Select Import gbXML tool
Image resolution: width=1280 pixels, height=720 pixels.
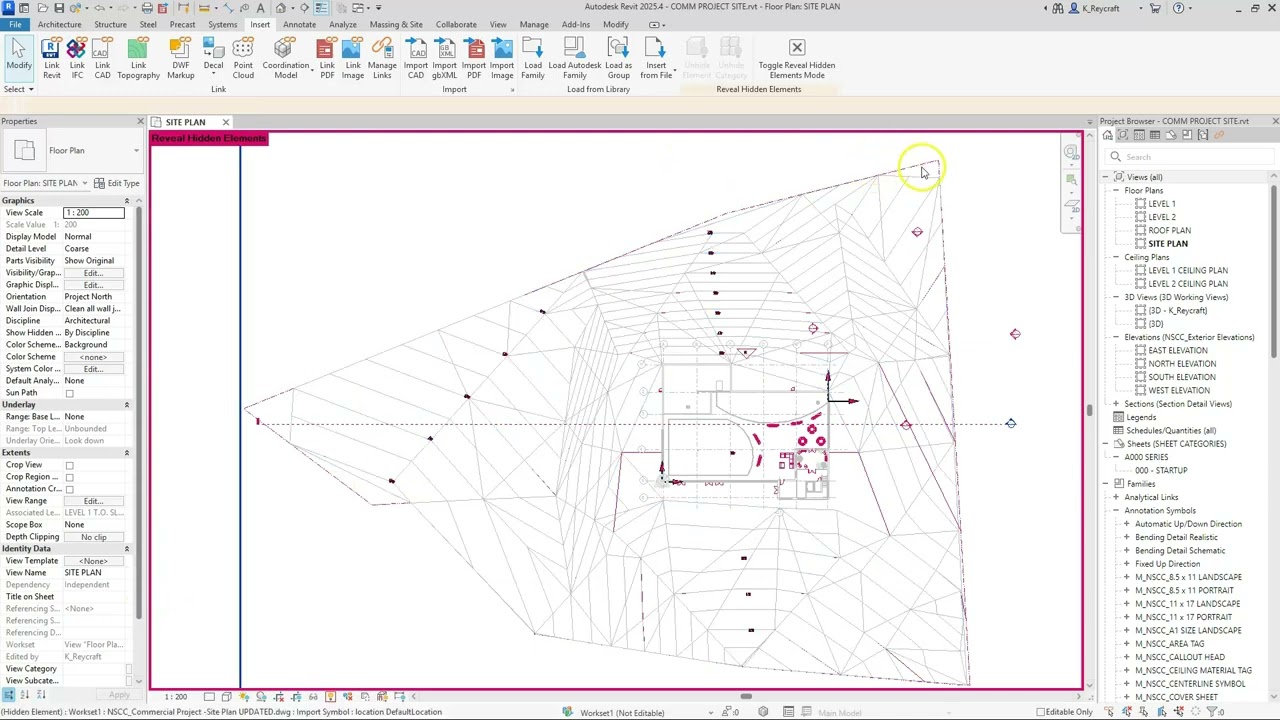coord(444,58)
